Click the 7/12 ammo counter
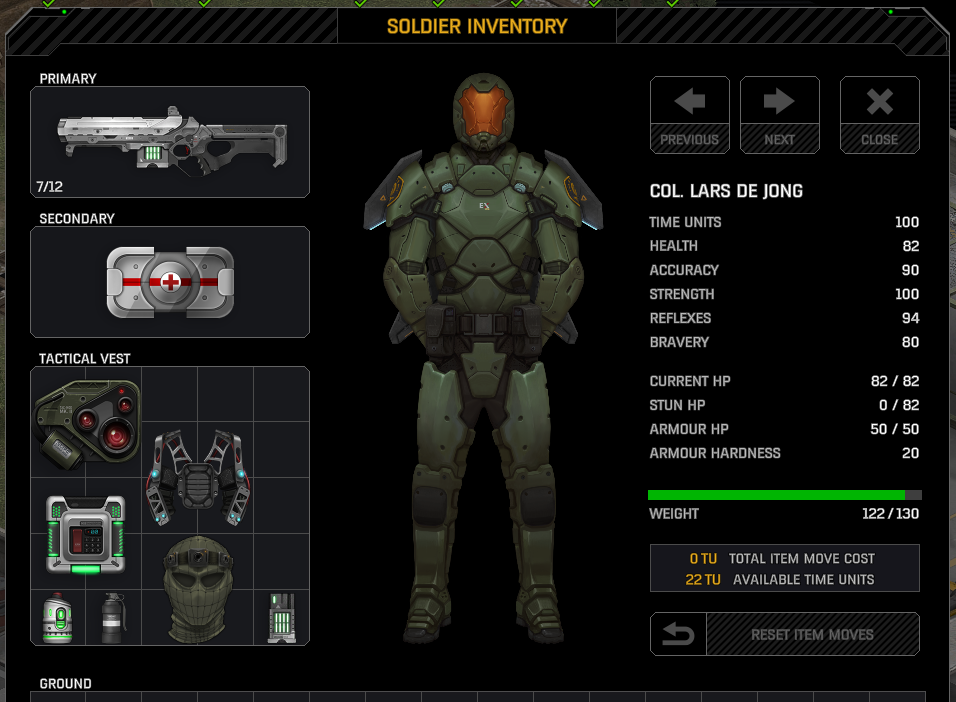 tap(49, 187)
